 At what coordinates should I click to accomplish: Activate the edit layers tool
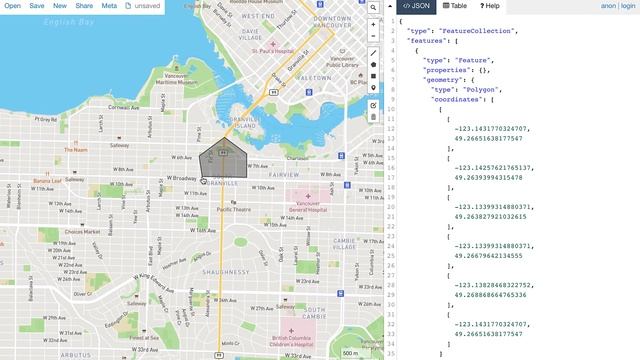(373, 105)
